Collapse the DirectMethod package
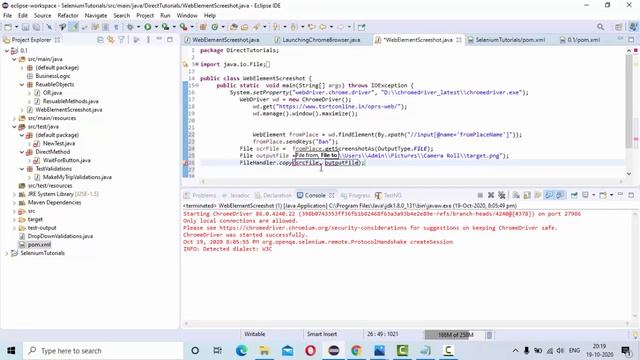640x360 pixels. tap(22, 152)
